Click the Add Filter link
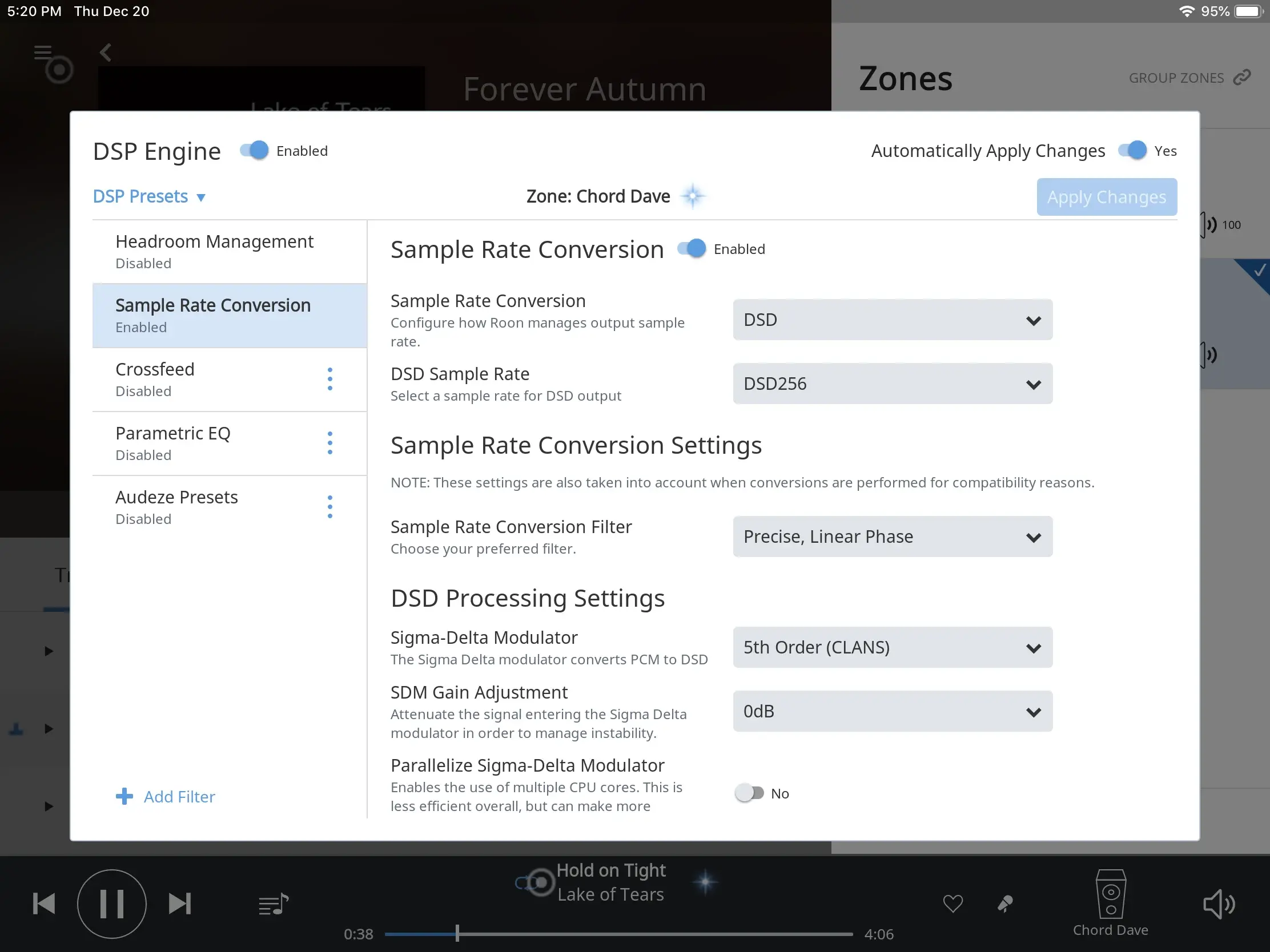Screen dimensions: 1270x952 (x=179, y=797)
